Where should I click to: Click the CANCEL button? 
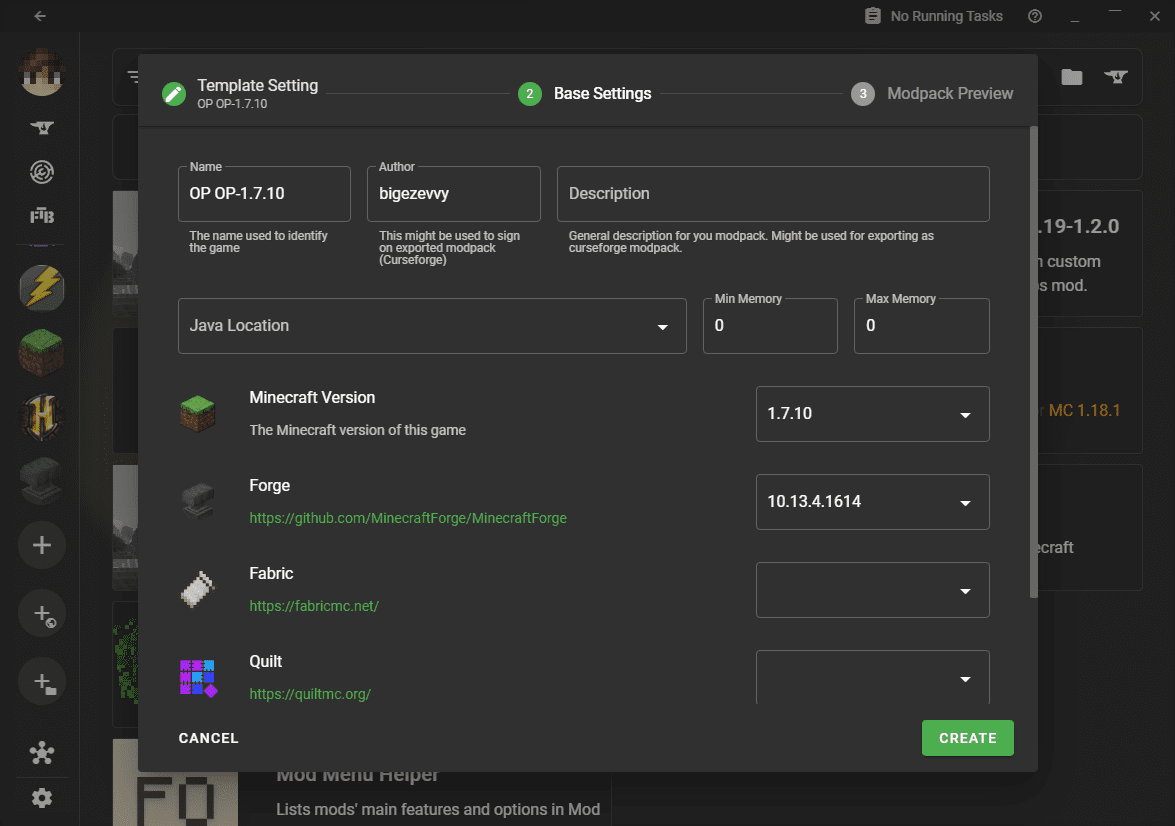pos(208,738)
